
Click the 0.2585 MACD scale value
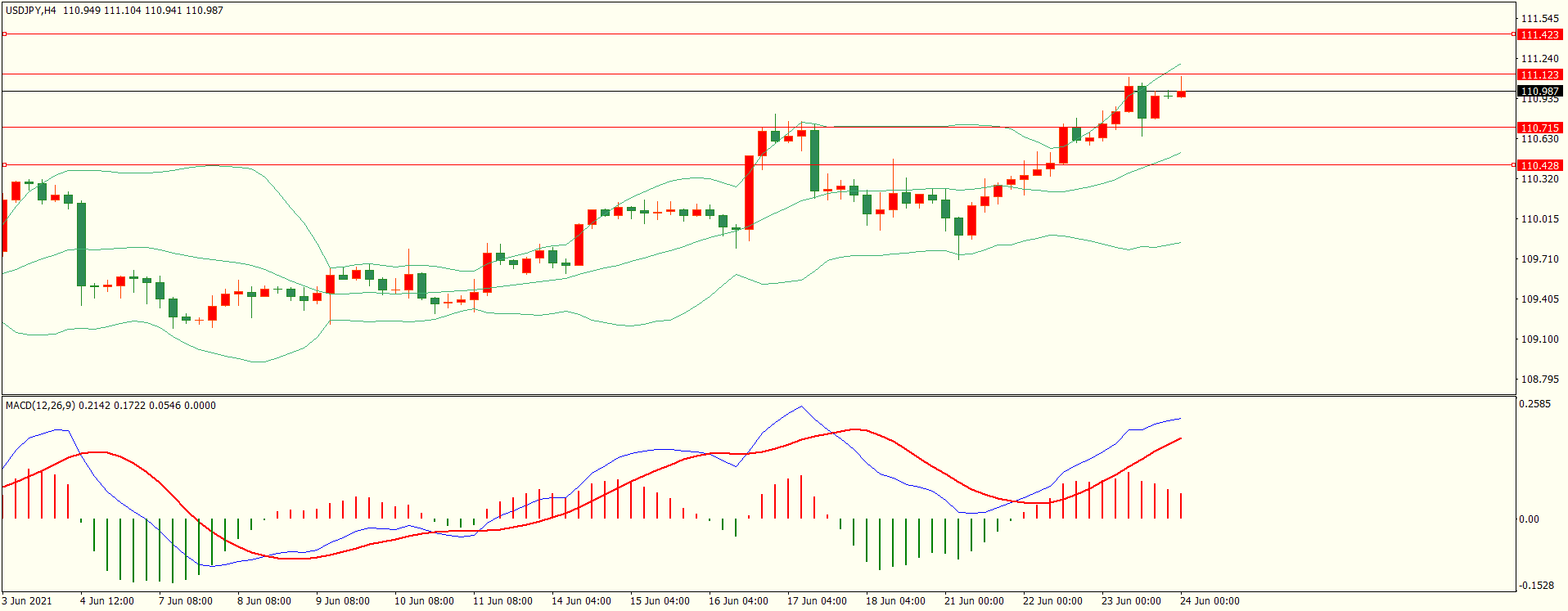pos(1534,404)
